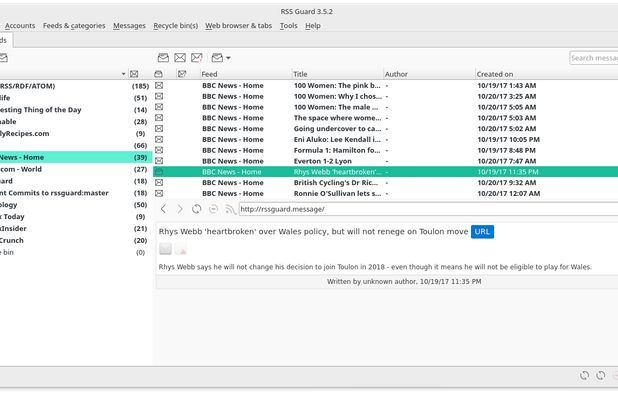The image size is (618, 394).
Task: Reload the message preview page
Action: [x=196, y=209]
